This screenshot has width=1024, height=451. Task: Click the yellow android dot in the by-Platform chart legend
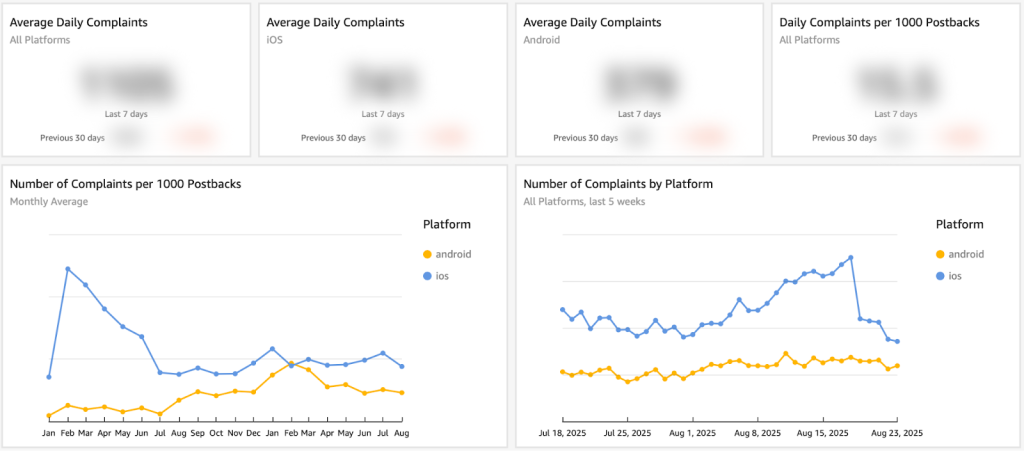(941, 254)
